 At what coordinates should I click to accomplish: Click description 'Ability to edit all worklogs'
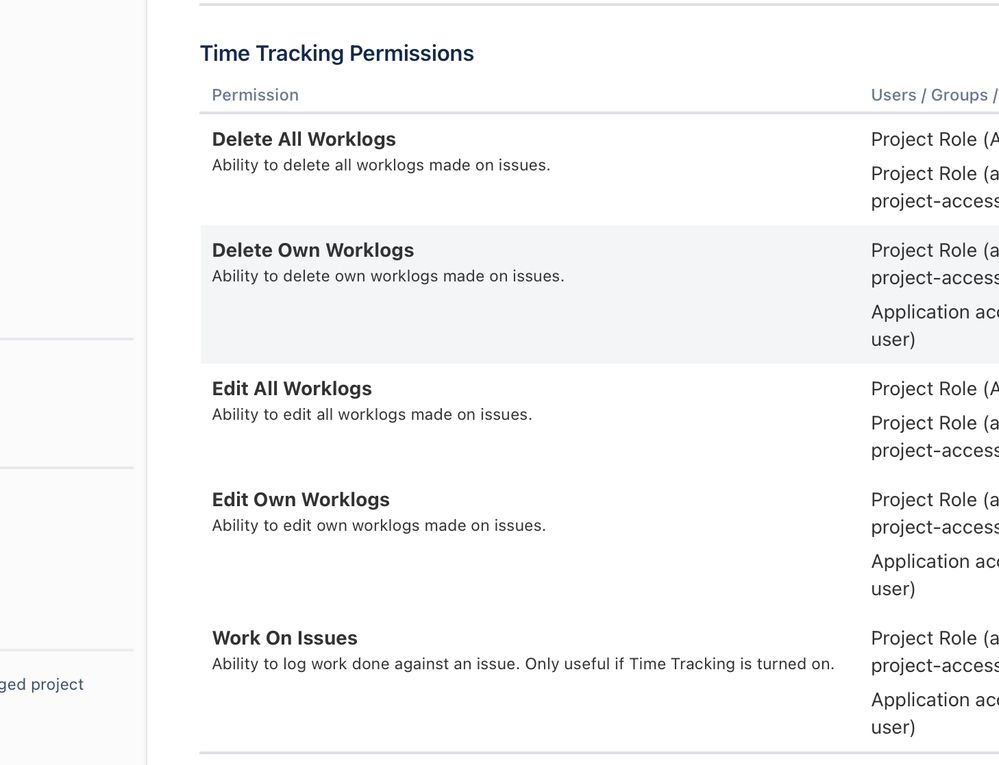(x=372, y=415)
